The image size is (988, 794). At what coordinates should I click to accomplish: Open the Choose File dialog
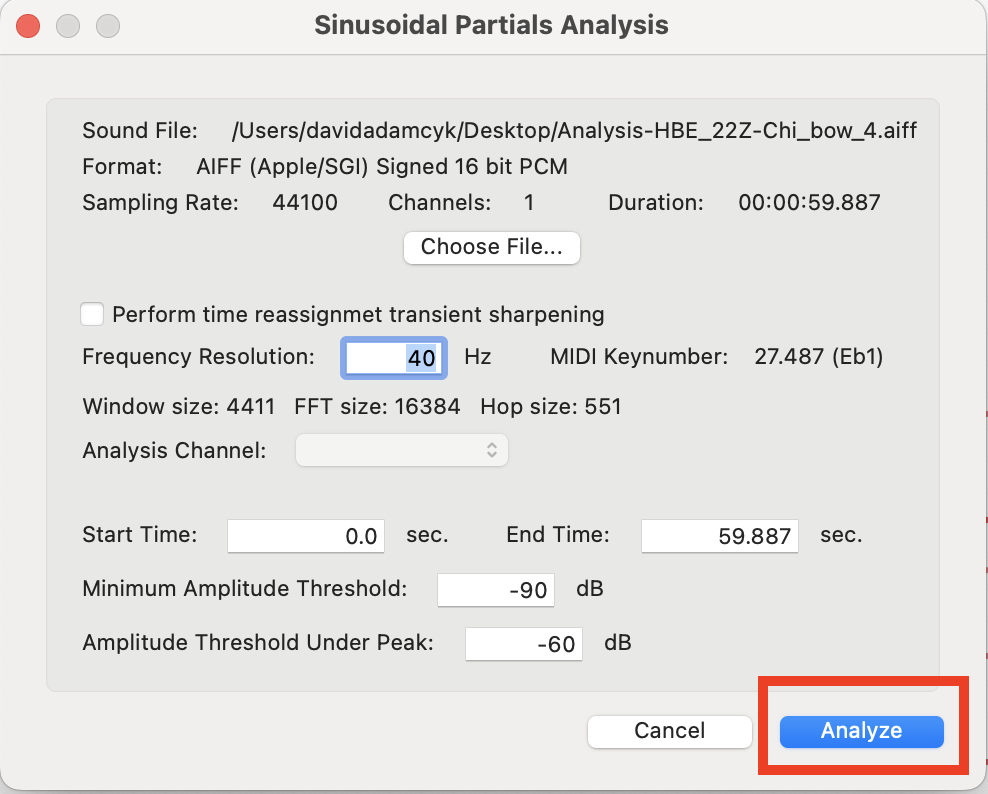click(x=491, y=247)
